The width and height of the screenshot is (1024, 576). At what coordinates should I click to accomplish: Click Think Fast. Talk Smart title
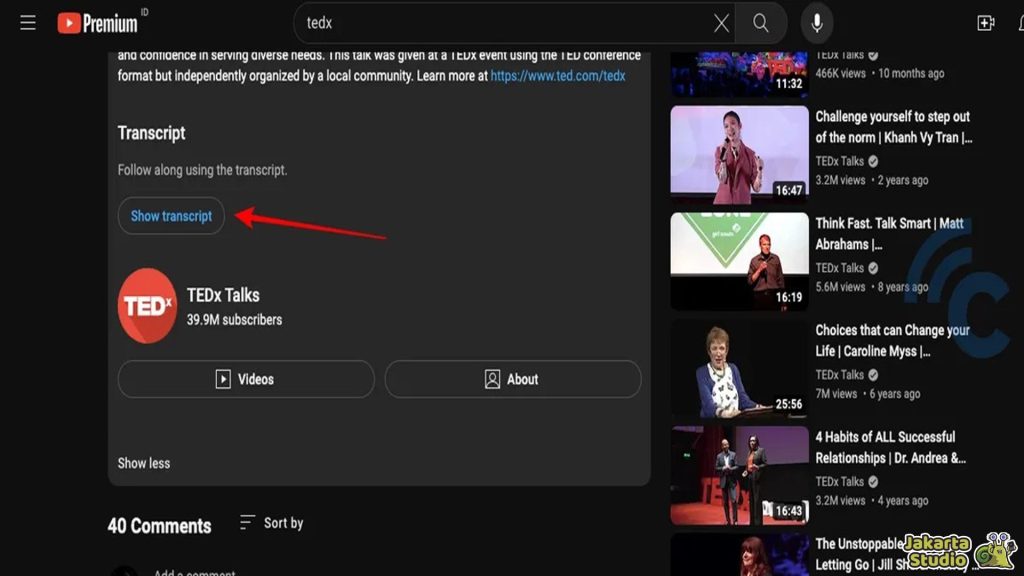pyautogui.click(x=889, y=234)
